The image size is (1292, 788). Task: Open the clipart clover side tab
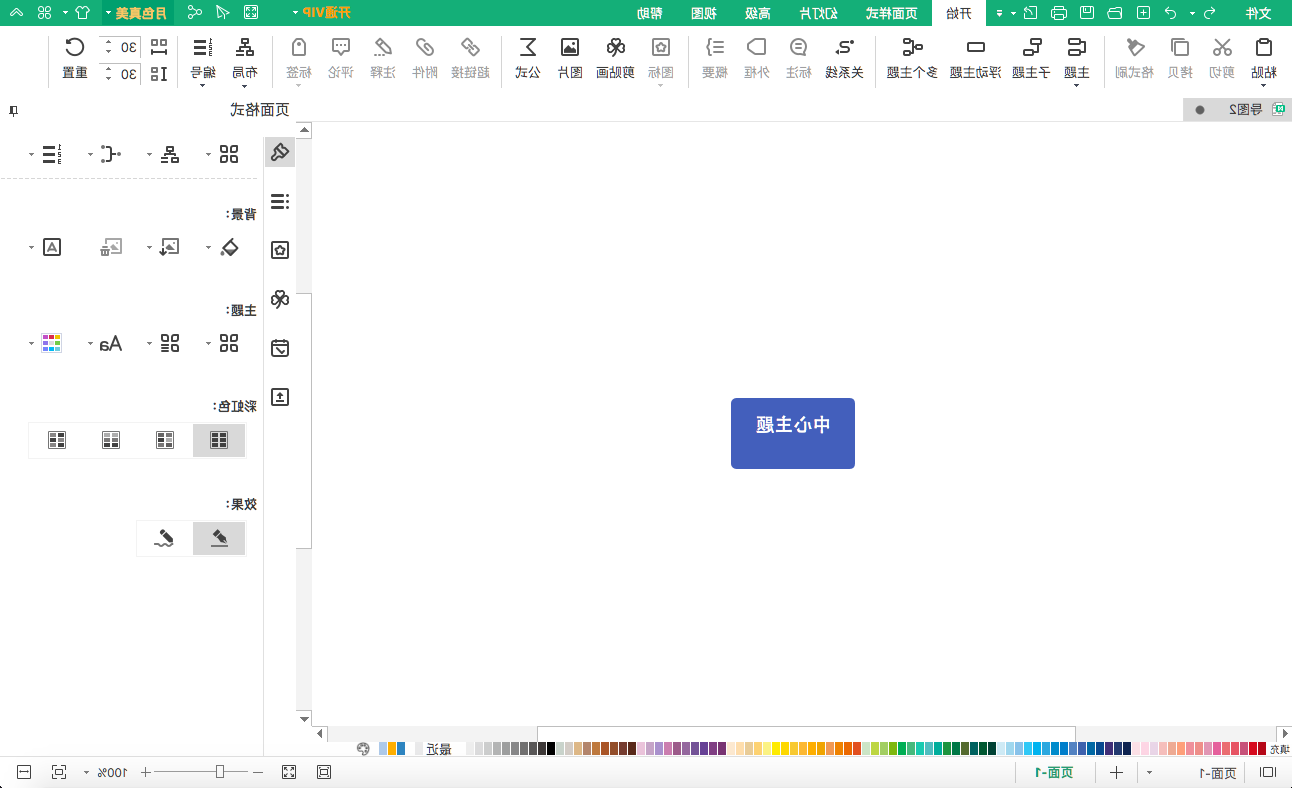(281, 299)
